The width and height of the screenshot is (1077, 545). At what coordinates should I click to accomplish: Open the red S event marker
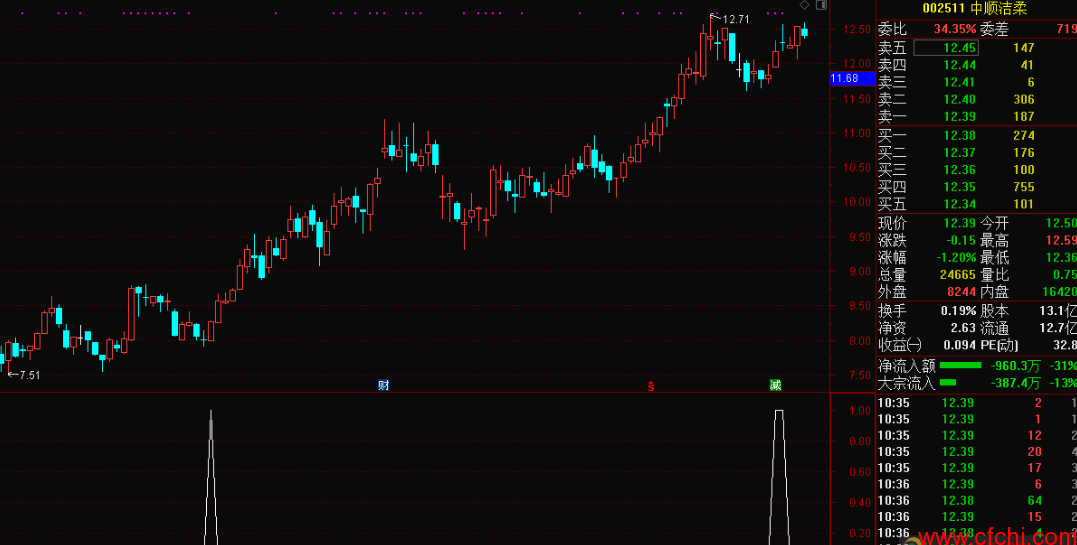click(651, 387)
